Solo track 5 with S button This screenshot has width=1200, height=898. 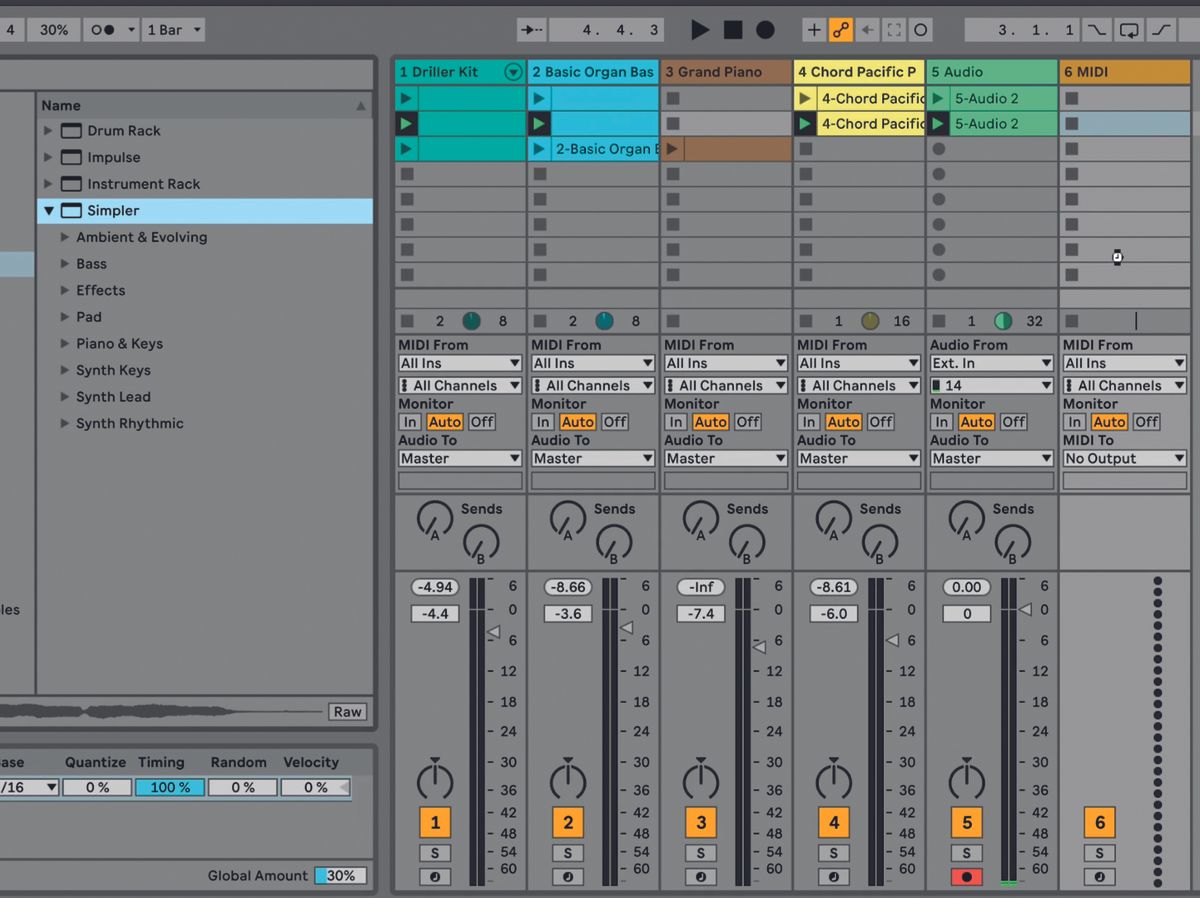[x=967, y=853]
